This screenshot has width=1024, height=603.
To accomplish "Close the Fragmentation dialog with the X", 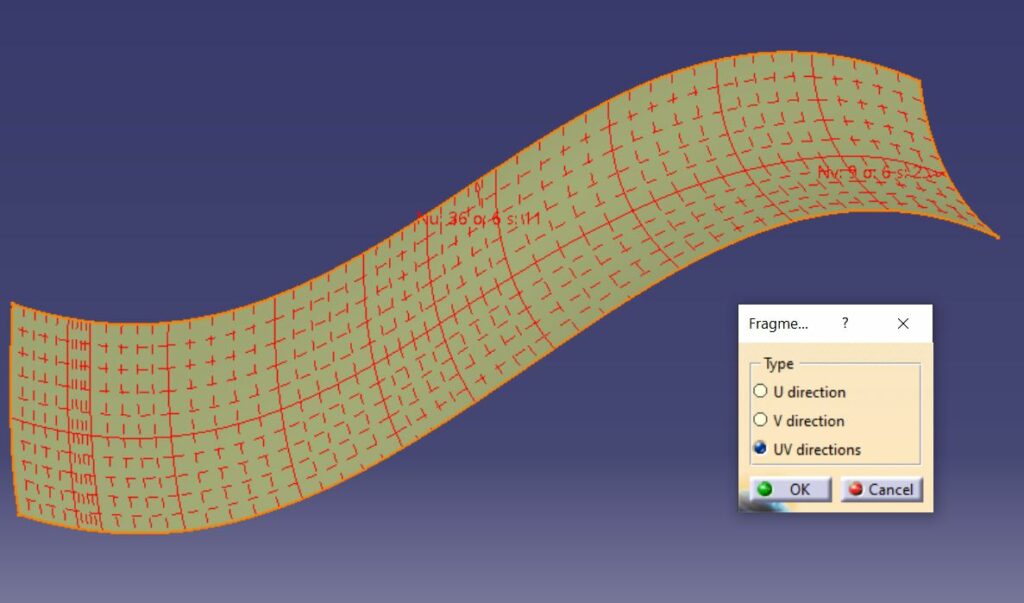I will point(903,323).
